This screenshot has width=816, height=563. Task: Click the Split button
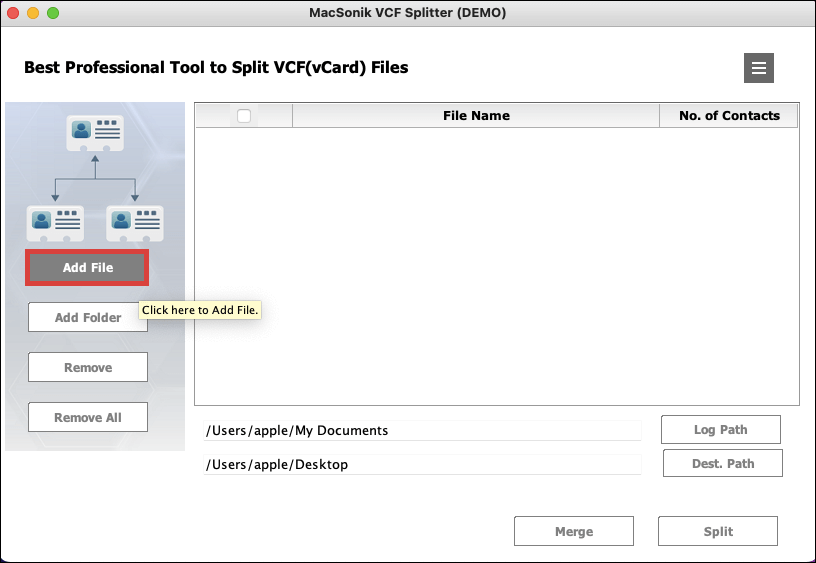(x=718, y=531)
